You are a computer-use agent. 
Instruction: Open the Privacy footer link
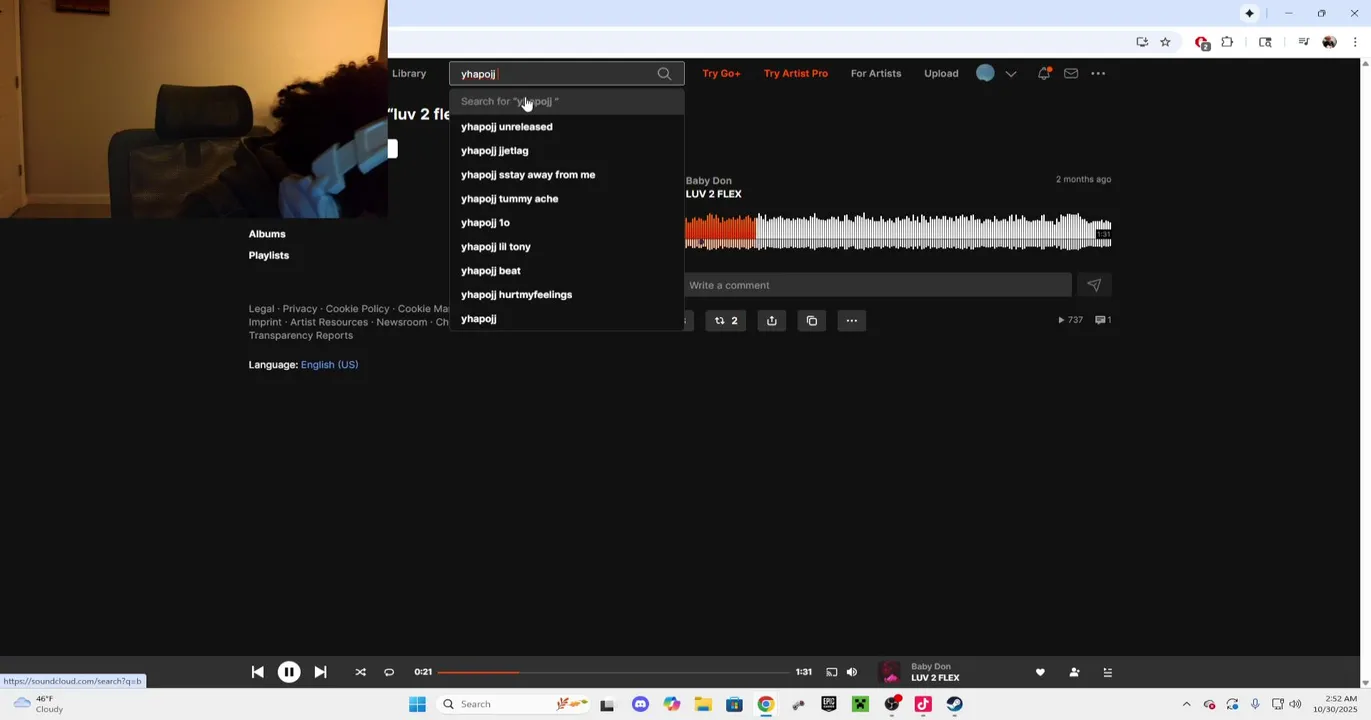point(300,309)
